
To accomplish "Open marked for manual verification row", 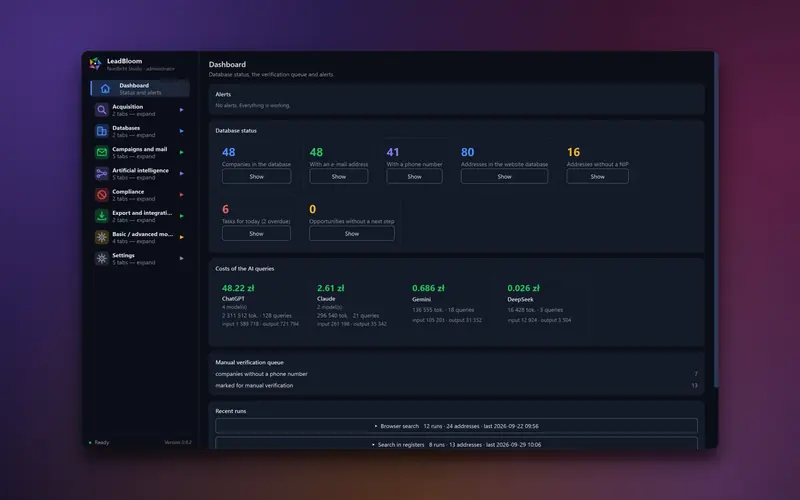I will [x=456, y=386].
